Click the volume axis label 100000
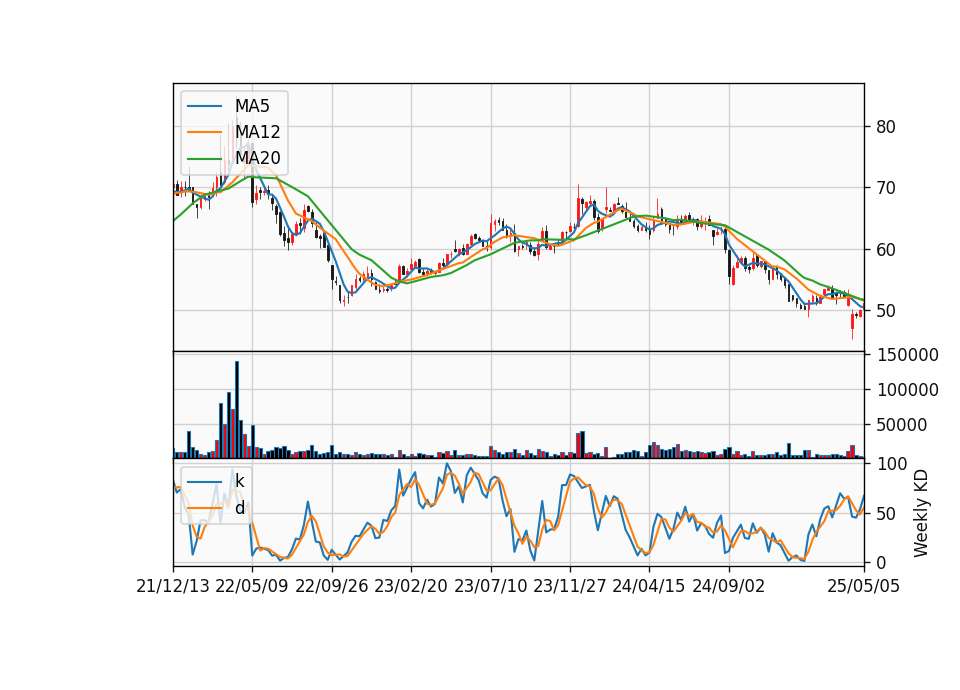 click(908, 390)
